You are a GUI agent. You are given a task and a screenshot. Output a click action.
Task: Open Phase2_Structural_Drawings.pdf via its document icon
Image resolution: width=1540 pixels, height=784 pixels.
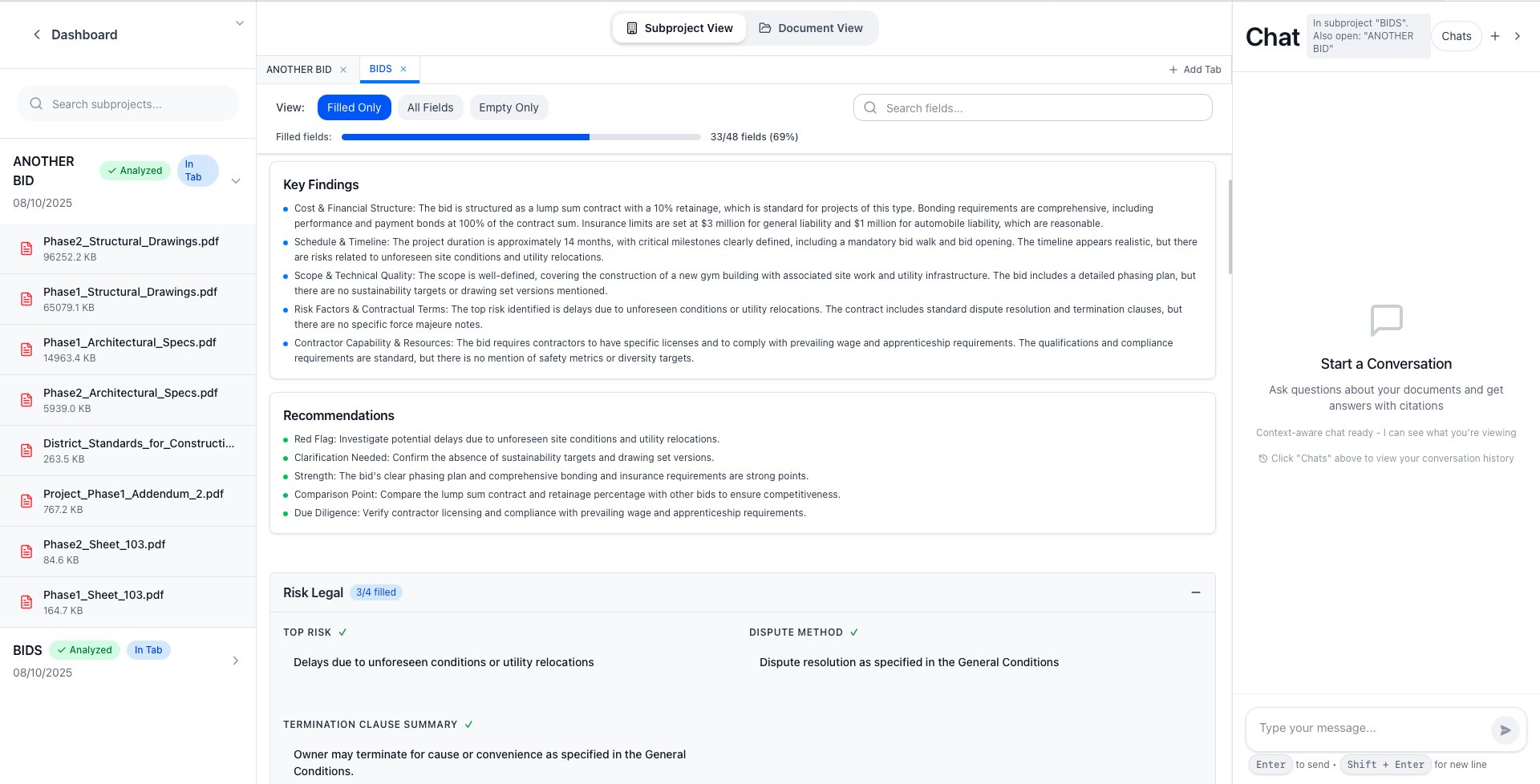26,248
